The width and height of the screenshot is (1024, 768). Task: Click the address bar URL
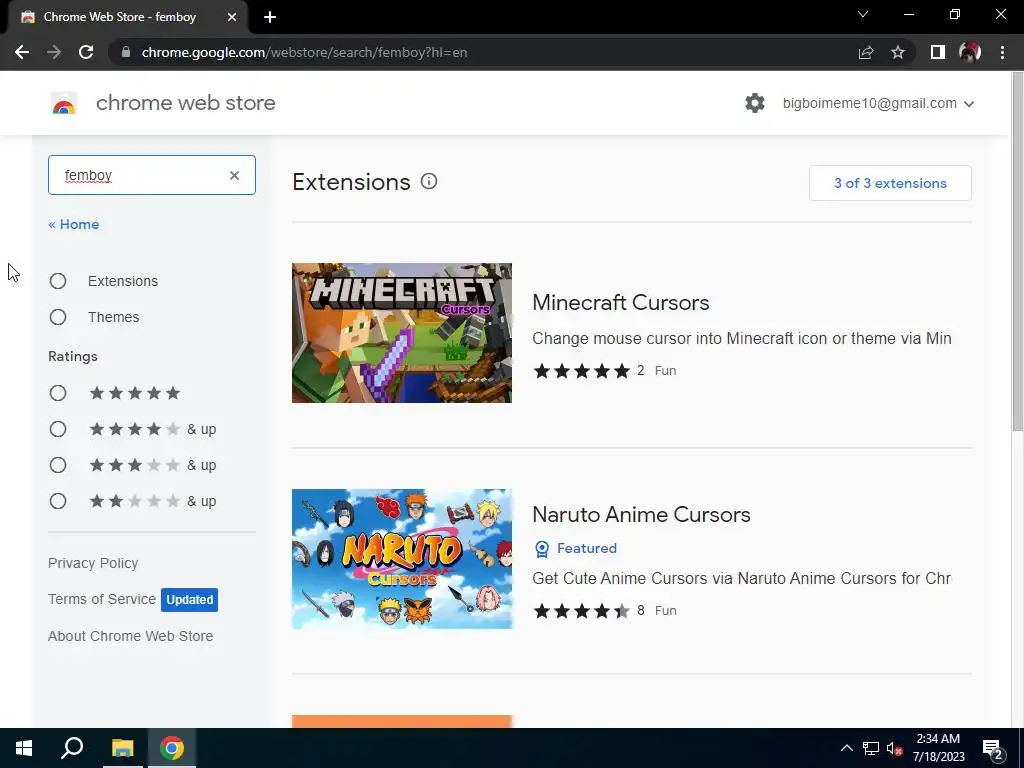pyautogui.click(x=304, y=52)
